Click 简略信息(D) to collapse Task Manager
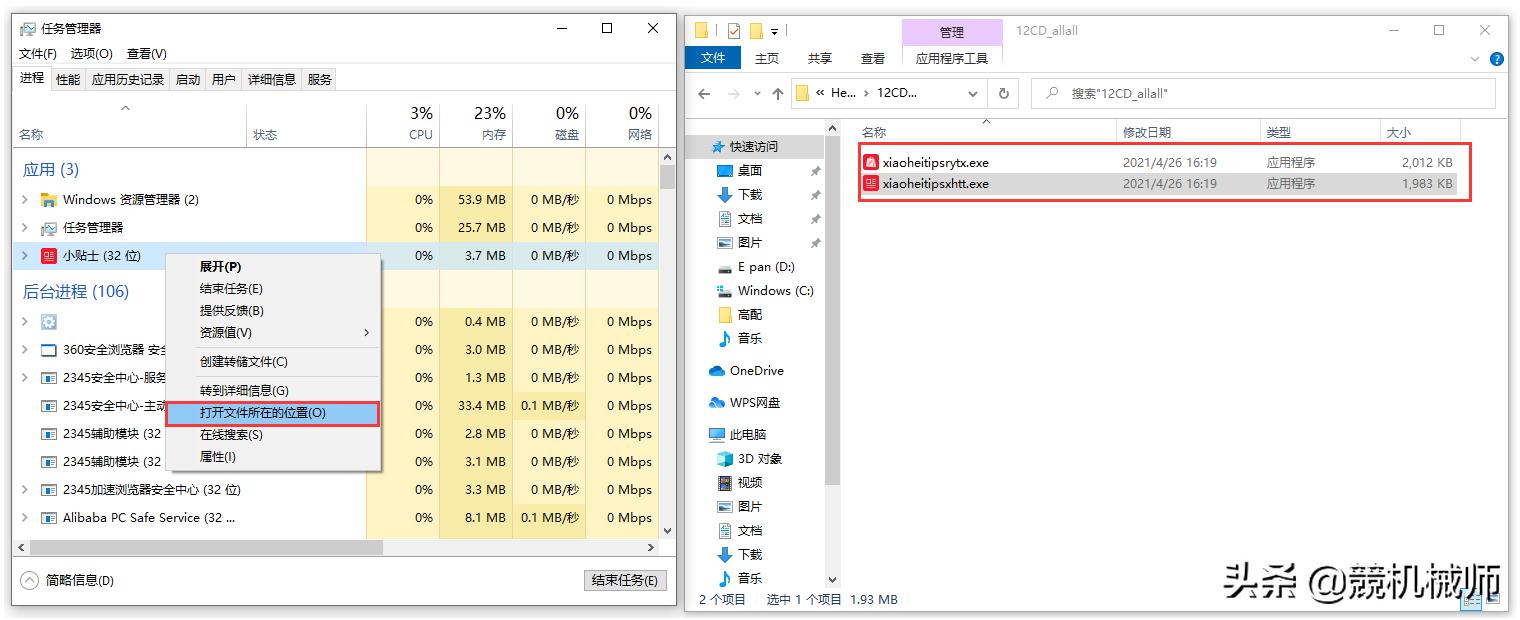The width and height of the screenshot is (1520, 620). [67, 581]
